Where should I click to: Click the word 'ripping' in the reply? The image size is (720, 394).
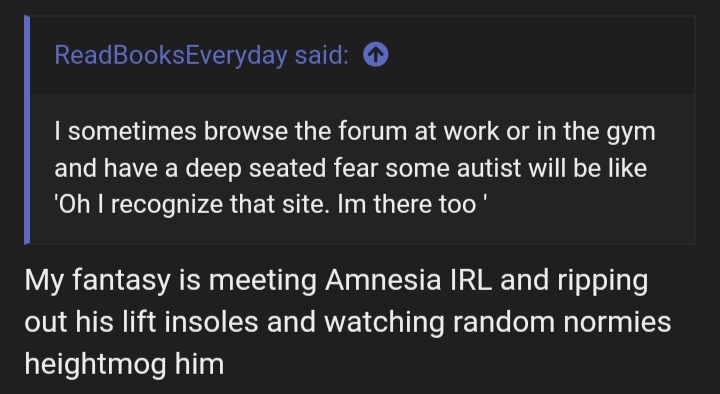[x=603, y=281]
